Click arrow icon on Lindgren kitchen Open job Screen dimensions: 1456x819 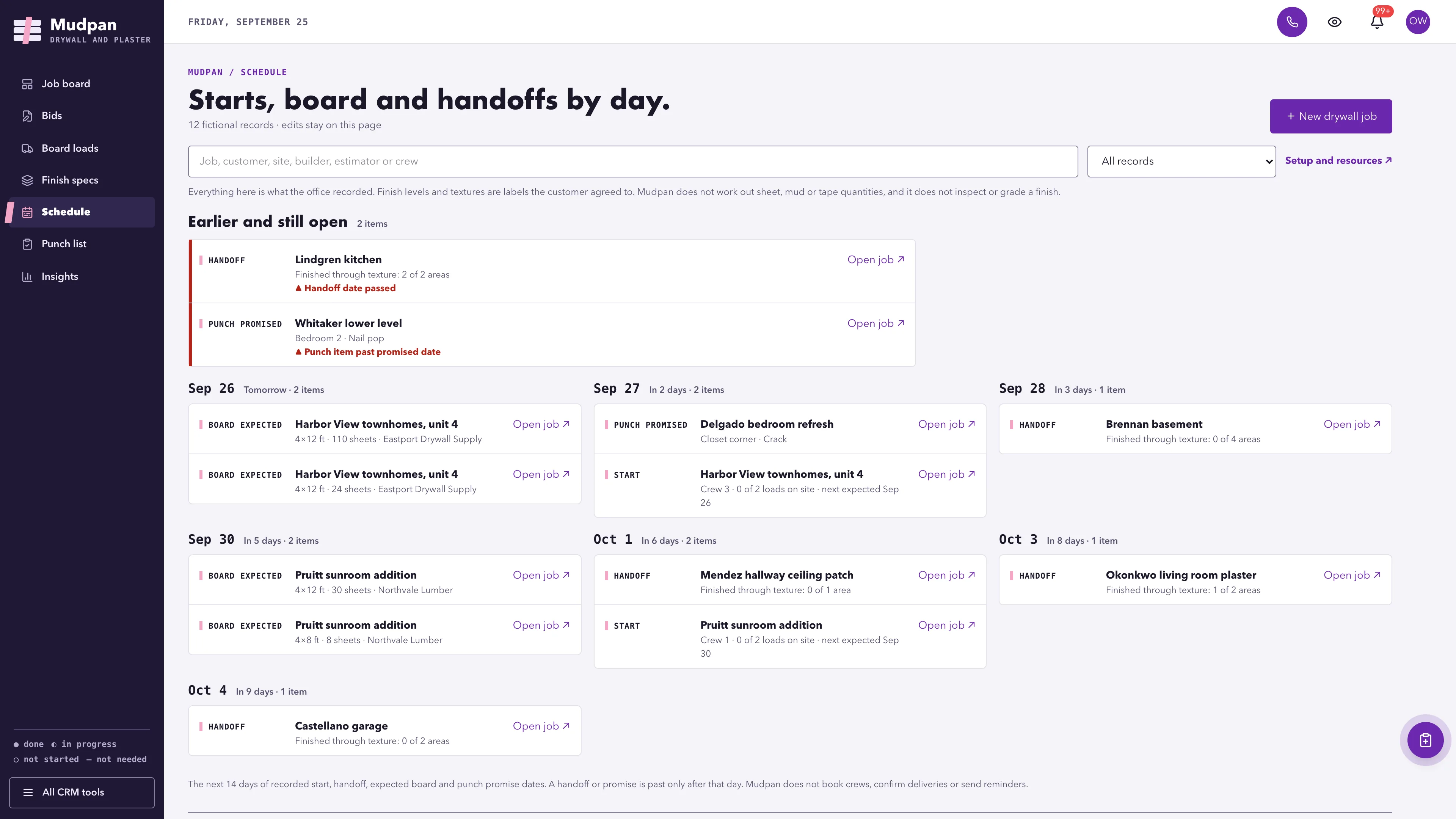(901, 259)
